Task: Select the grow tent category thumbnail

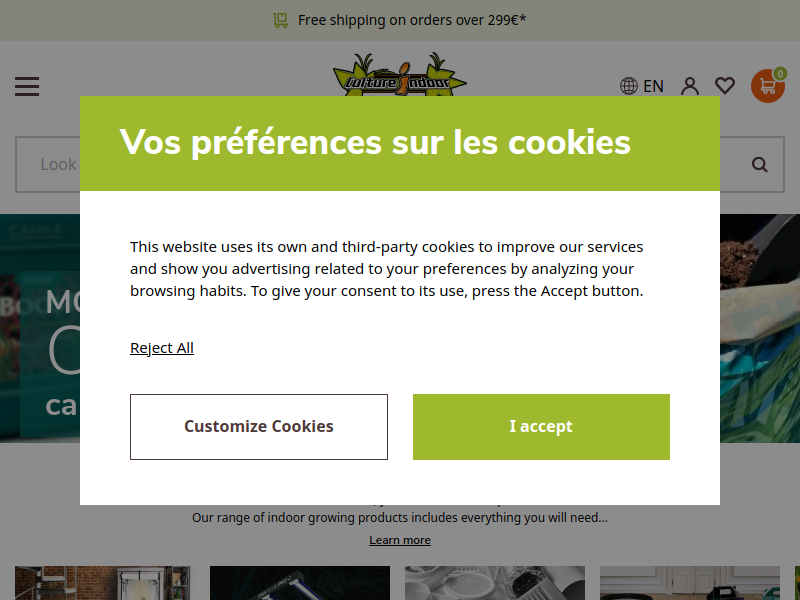Action: pos(102,583)
